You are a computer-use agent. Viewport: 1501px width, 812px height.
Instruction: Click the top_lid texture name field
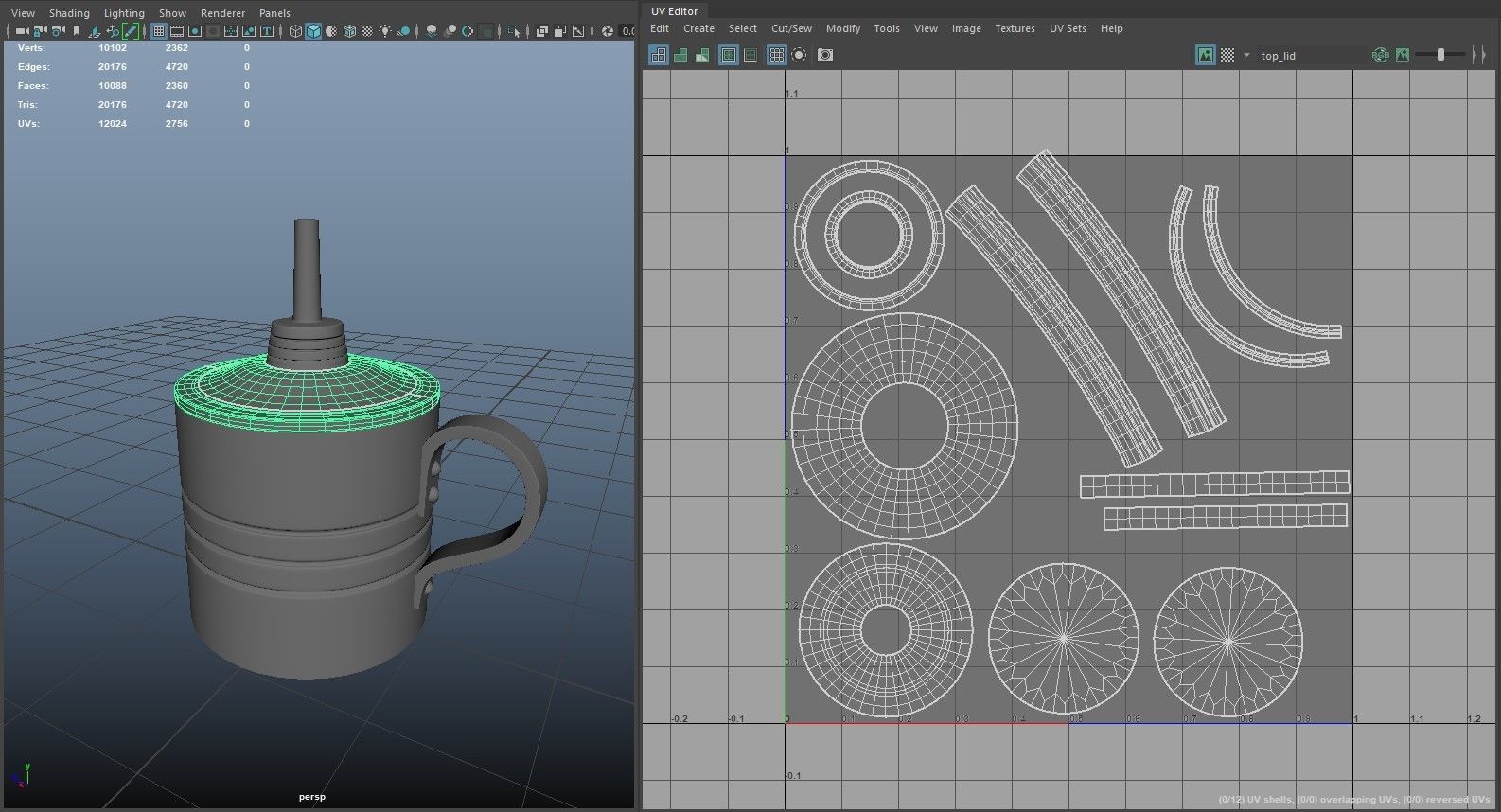tap(1310, 56)
